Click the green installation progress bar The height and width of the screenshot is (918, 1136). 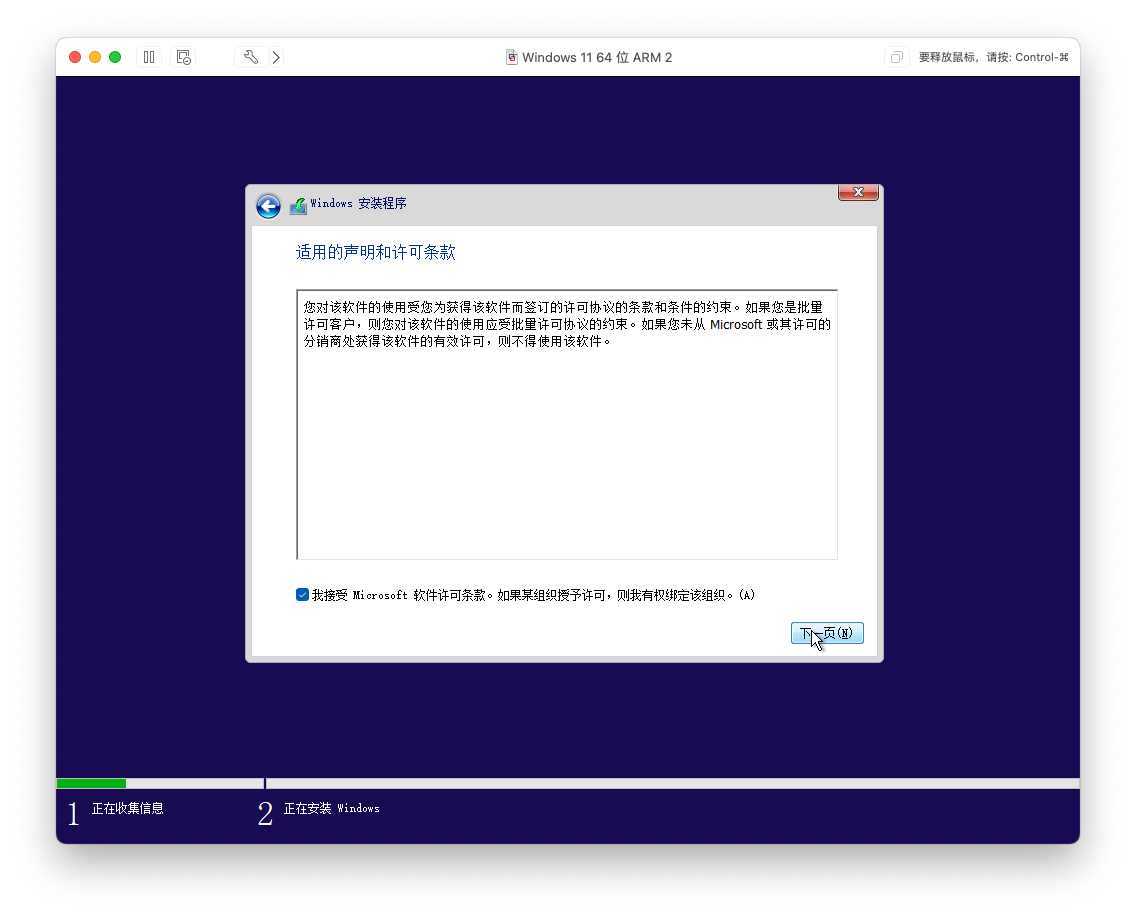pos(91,783)
